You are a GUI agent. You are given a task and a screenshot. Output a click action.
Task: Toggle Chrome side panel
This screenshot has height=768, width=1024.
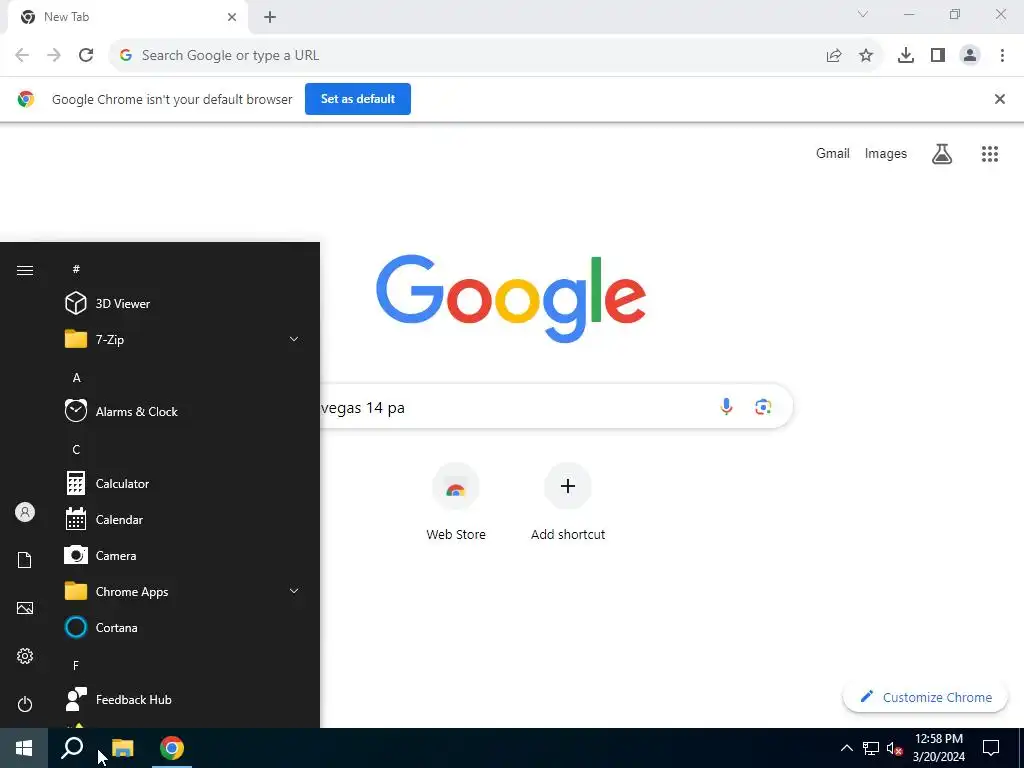pos(938,56)
